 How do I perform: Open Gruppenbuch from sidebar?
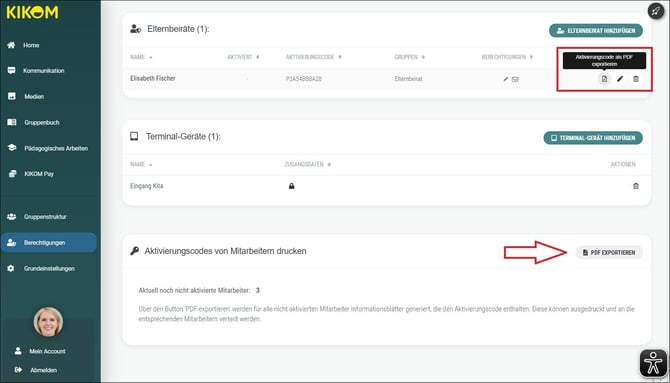(x=42, y=123)
